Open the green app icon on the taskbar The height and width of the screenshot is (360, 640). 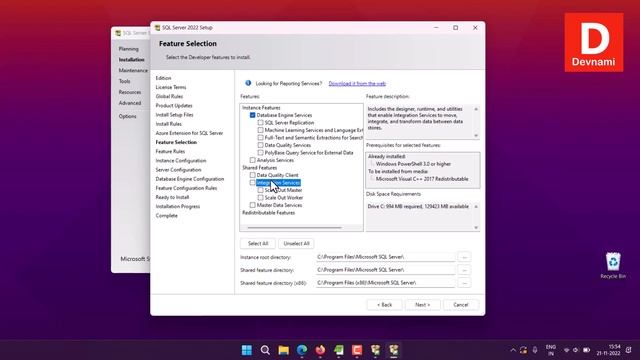click(339, 350)
